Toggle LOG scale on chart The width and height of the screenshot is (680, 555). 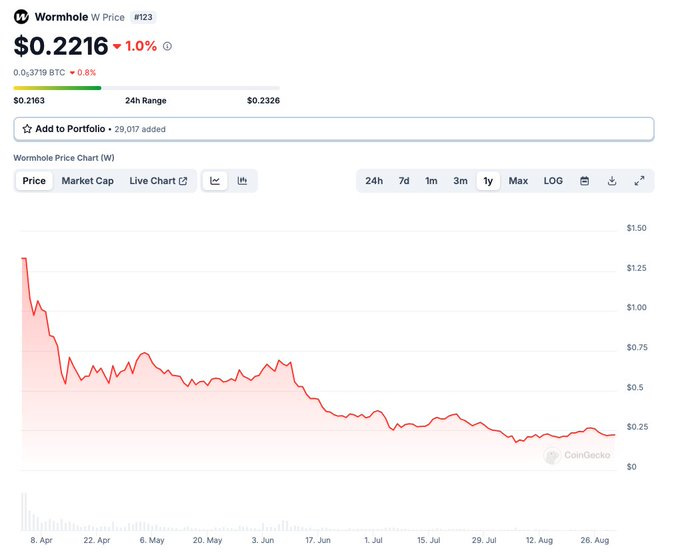[x=553, y=181]
